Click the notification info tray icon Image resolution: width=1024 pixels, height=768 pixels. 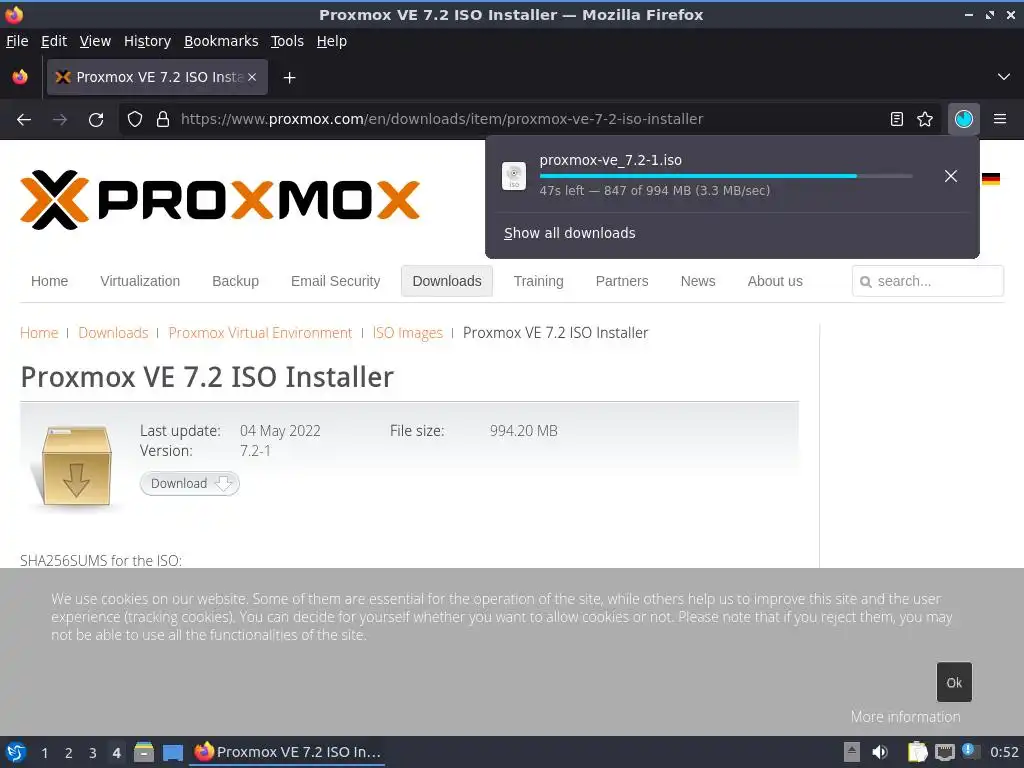click(x=970, y=751)
